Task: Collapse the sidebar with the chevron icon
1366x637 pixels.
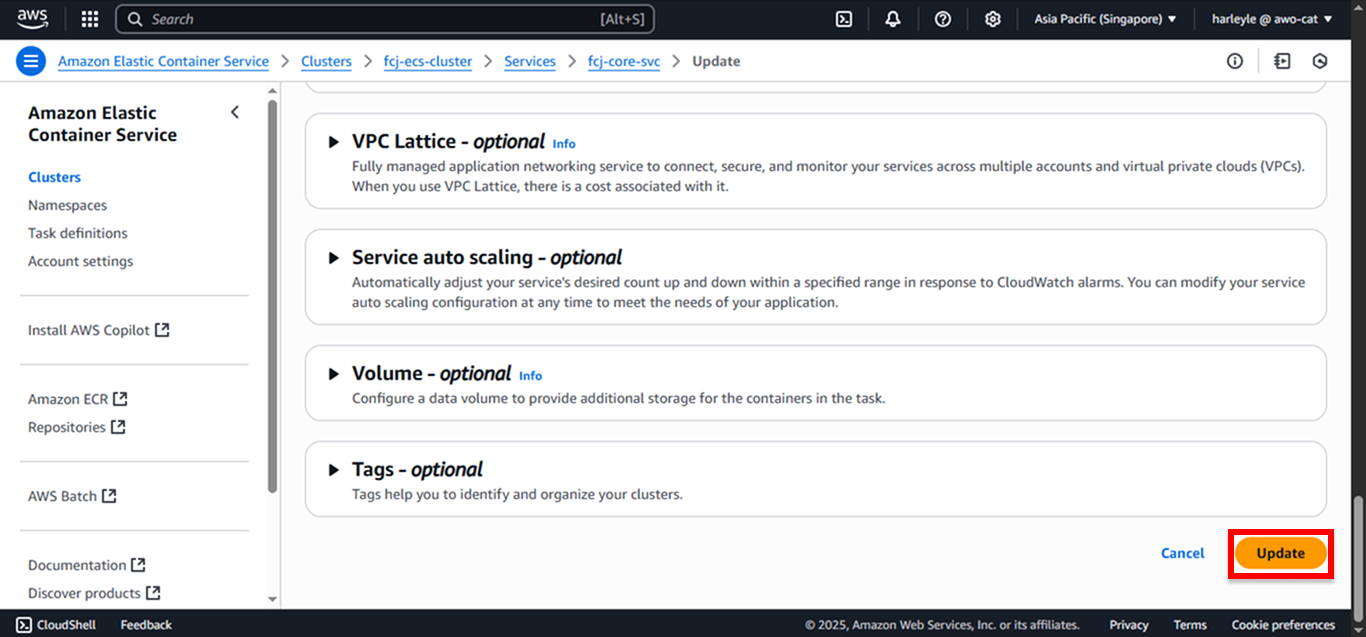Action: pos(235,112)
